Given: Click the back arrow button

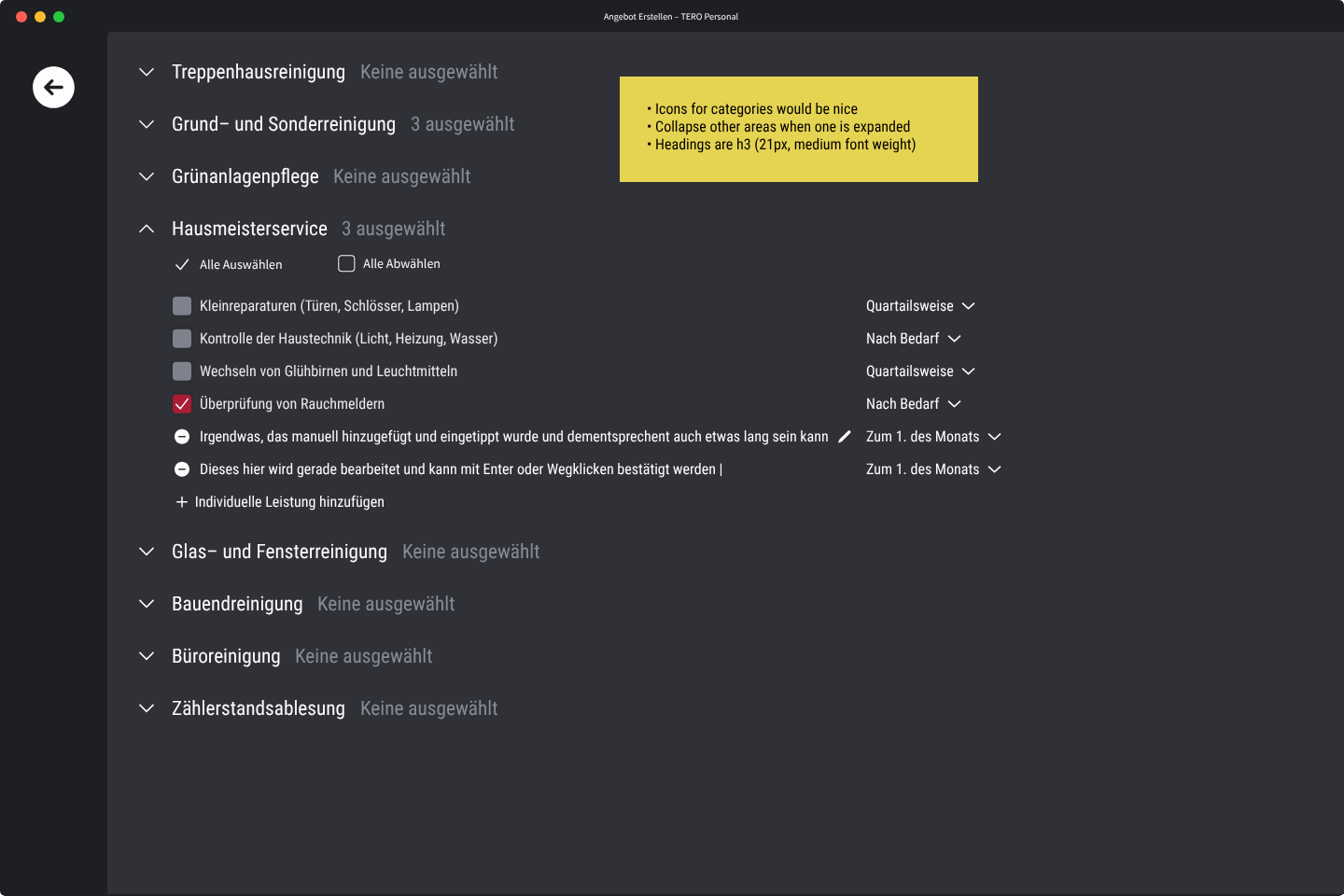Looking at the screenshot, I should 53,88.
